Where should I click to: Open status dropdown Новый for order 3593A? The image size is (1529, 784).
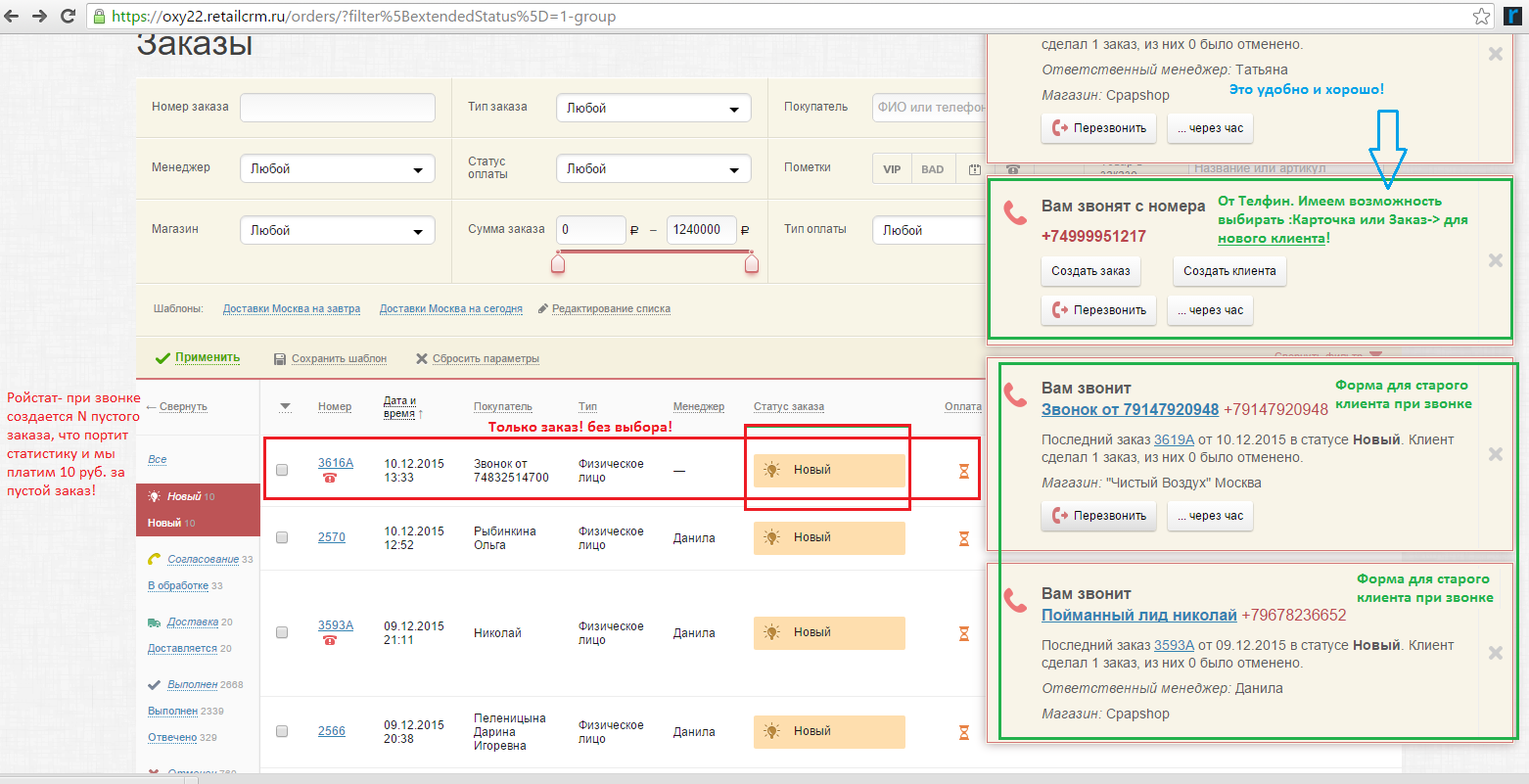click(x=829, y=632)
